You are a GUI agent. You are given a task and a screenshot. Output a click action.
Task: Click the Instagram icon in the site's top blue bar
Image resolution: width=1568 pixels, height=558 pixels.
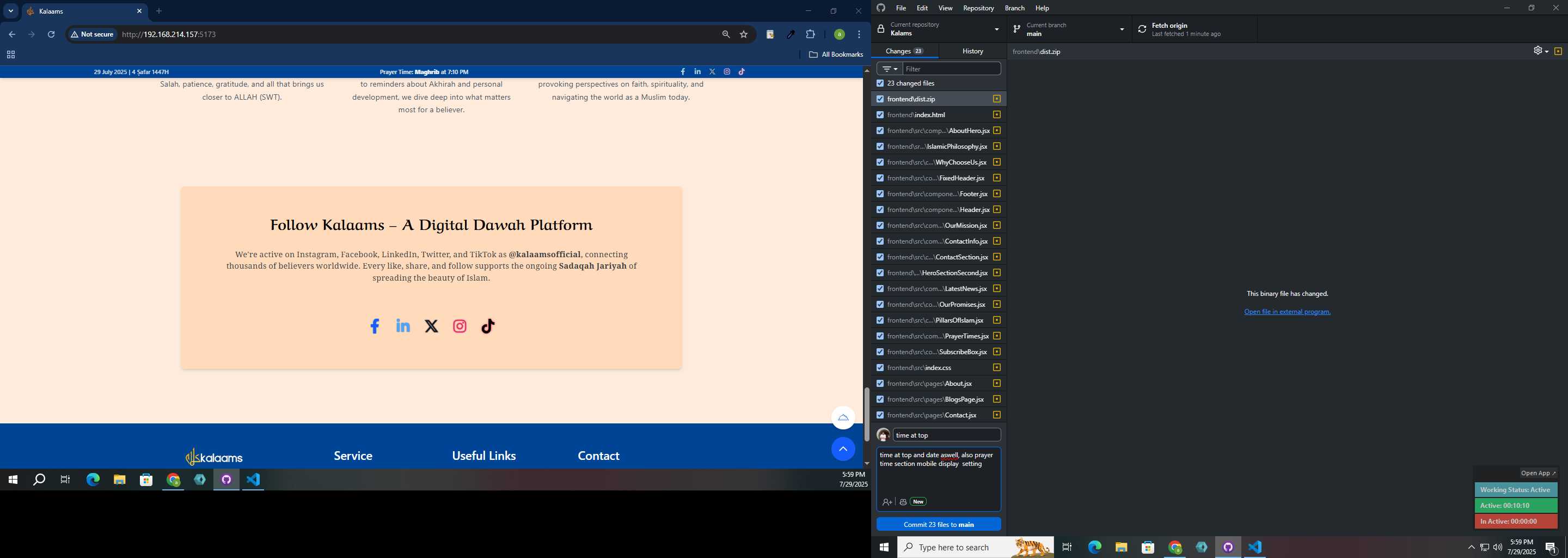coord(727,72)
